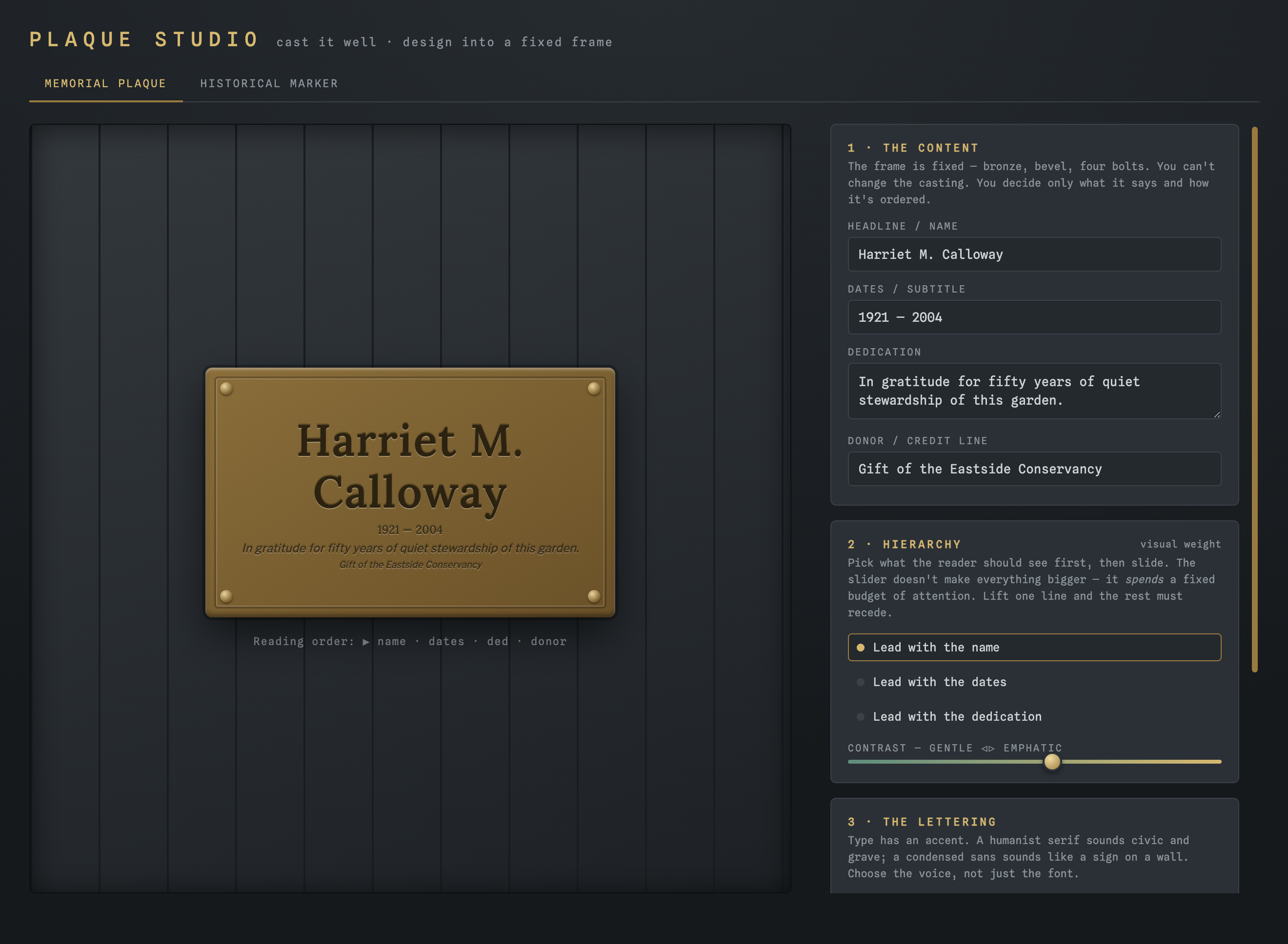Focus the Dates / Subtitle input
The image size is (1288, 944).
[1034, 317]
